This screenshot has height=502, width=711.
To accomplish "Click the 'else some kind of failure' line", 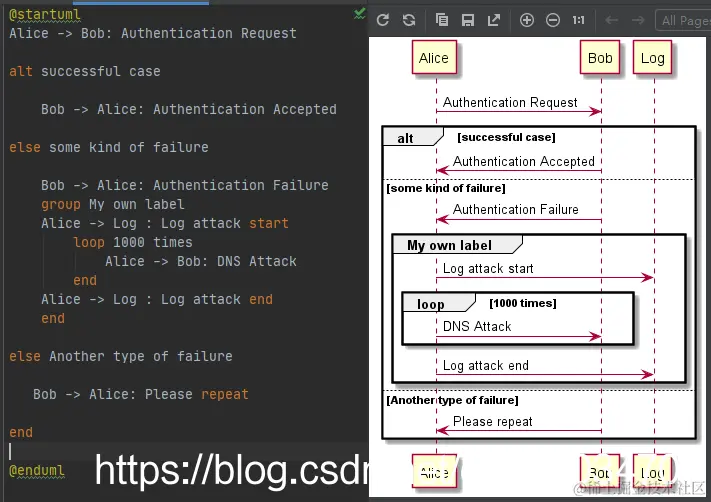I will tap(109, 147).
